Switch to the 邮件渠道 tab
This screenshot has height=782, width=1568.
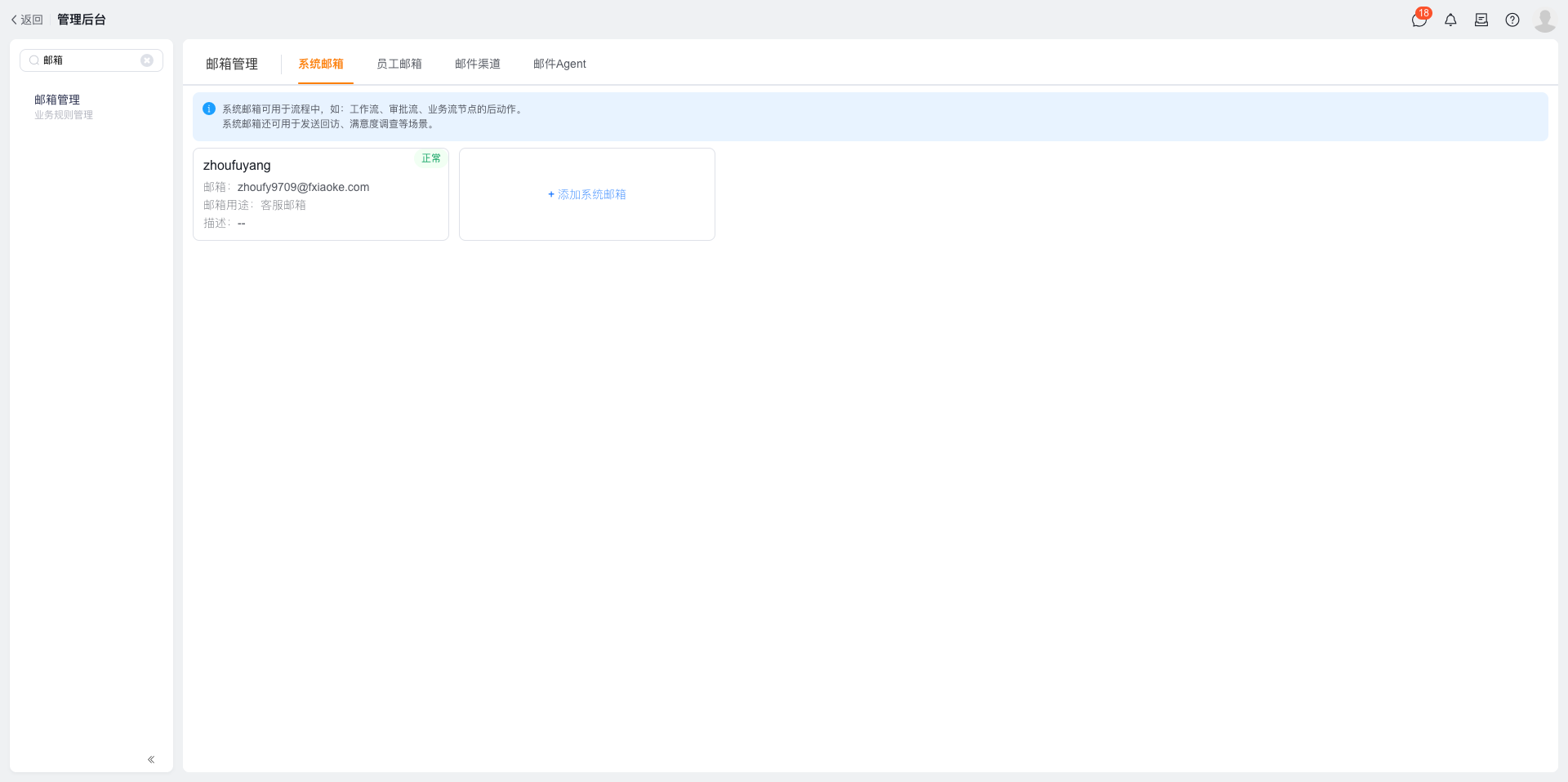click(478, 64)
